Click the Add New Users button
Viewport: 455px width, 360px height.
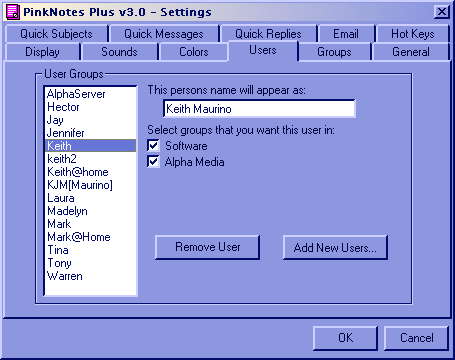pyautogui.click(x=335, y=247)
